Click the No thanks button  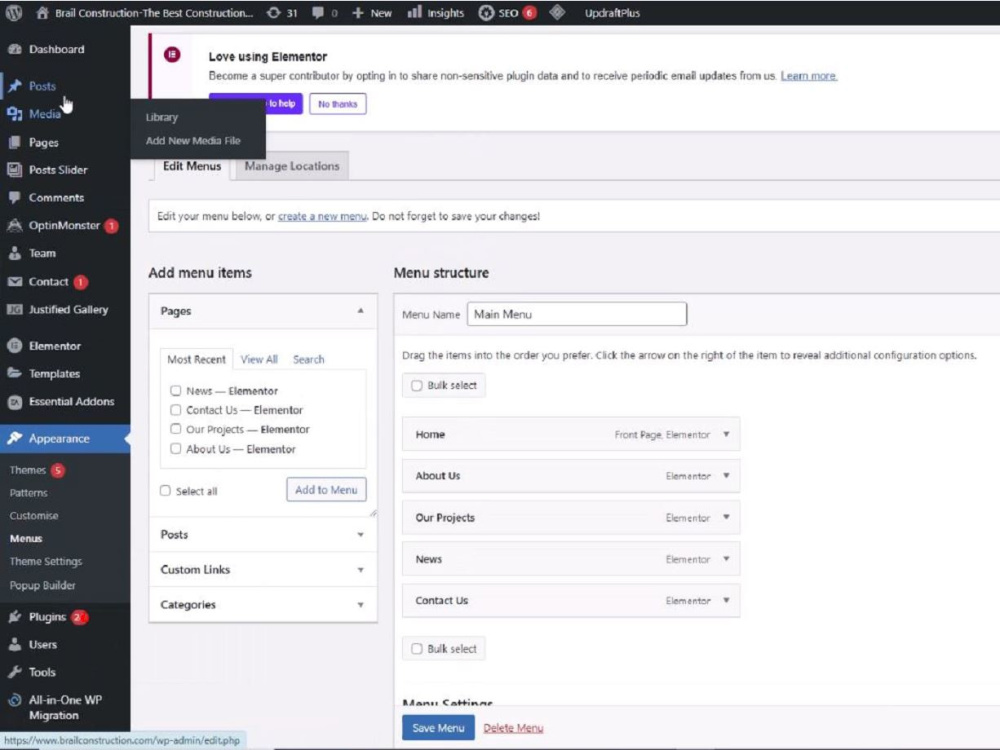pos(337,104)
